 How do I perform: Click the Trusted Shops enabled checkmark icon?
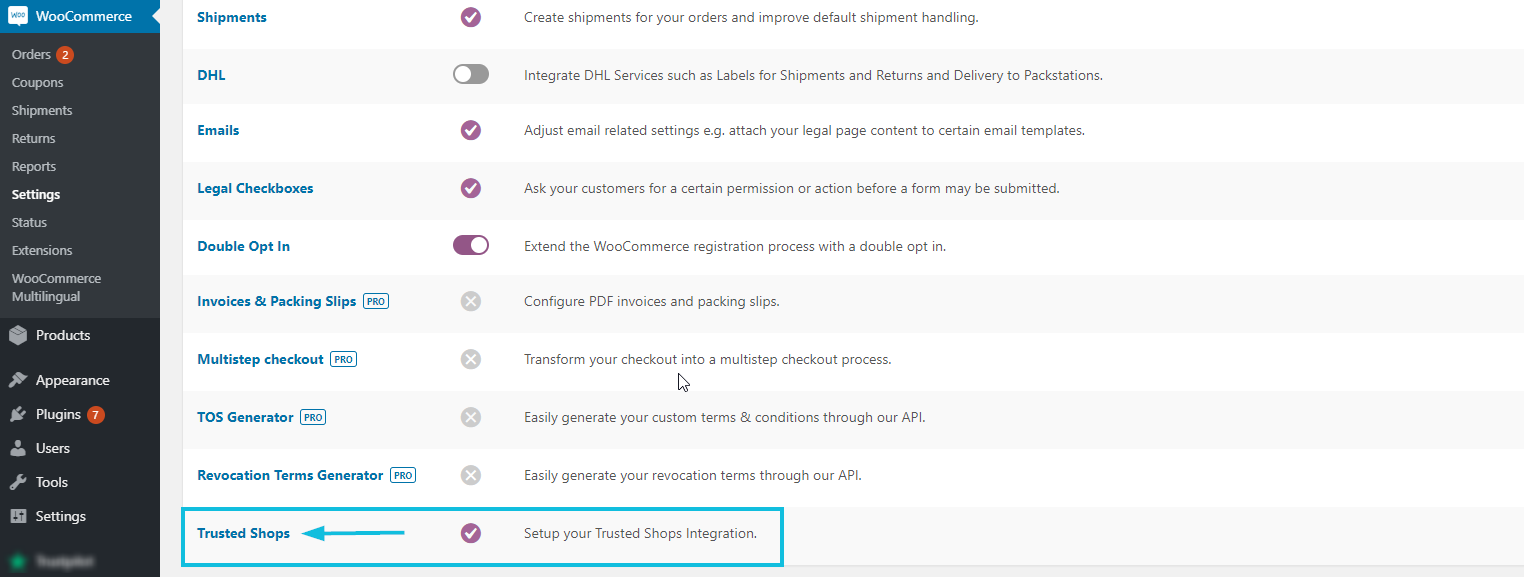[471, 533]
